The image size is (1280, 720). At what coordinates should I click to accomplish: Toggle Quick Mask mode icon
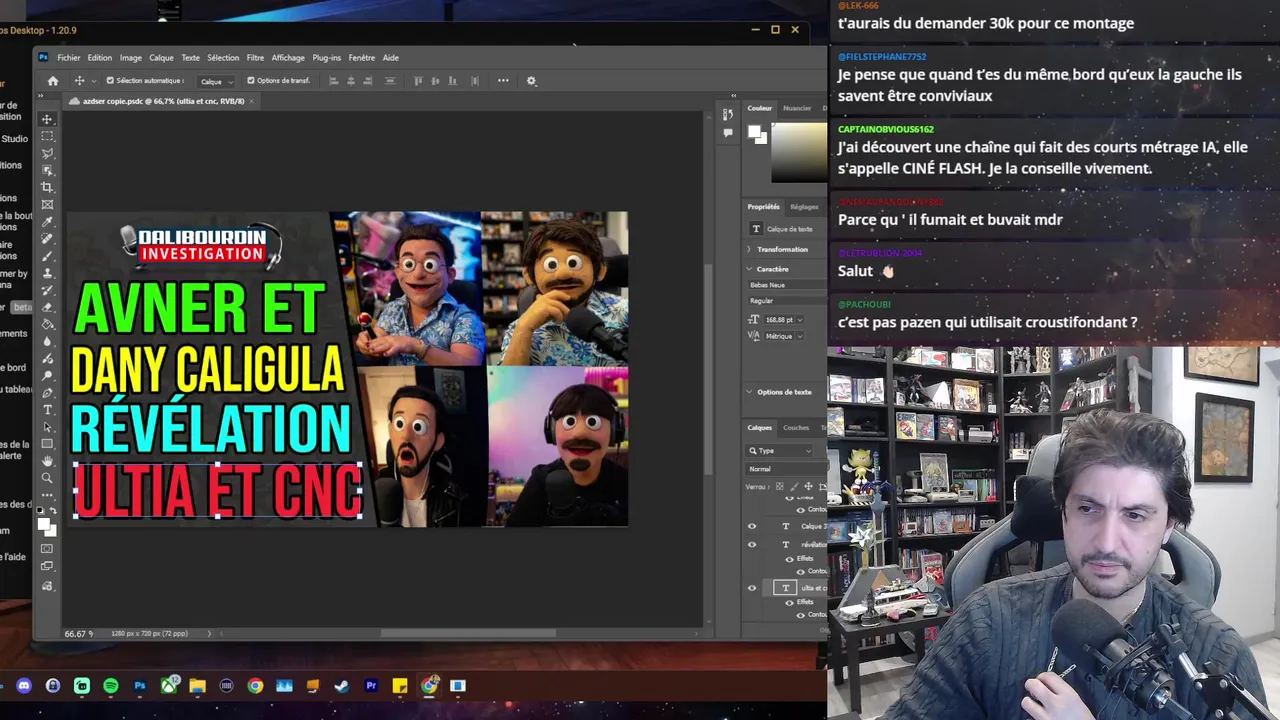(x=47, y=549)
